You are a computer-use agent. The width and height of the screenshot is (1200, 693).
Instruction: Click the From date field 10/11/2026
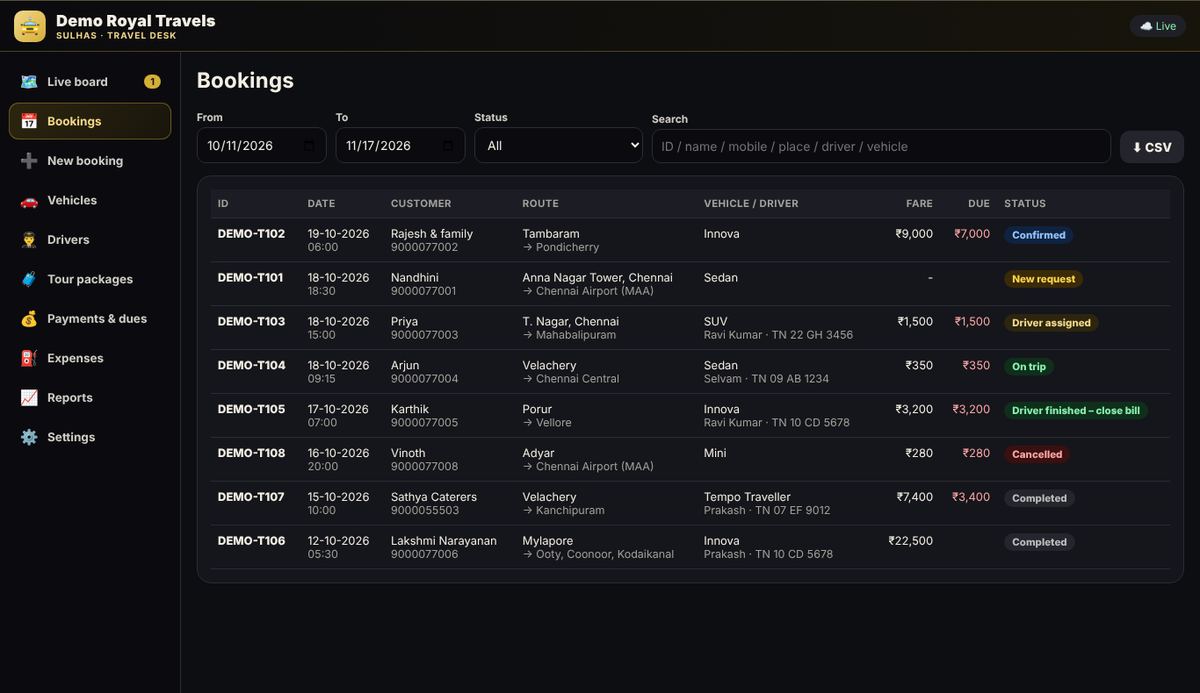261,146
